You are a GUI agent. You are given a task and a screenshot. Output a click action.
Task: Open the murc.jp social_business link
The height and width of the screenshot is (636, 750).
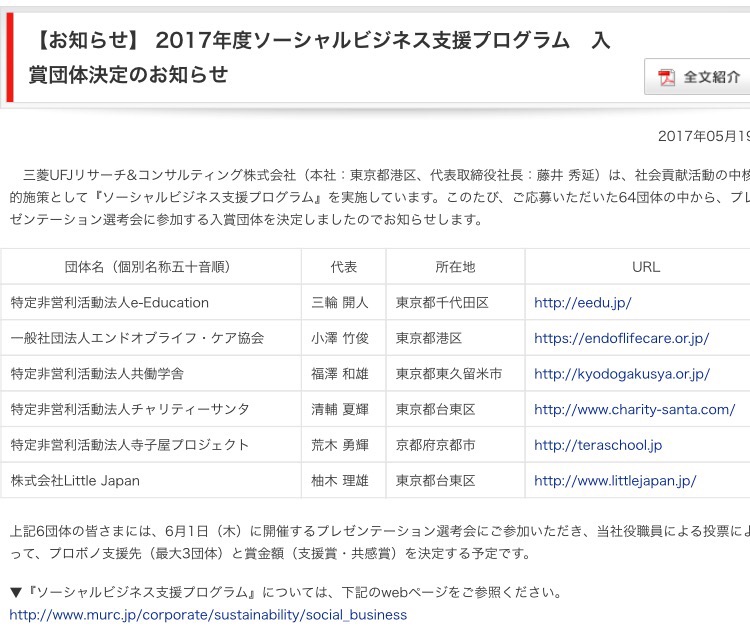point(208,614)
